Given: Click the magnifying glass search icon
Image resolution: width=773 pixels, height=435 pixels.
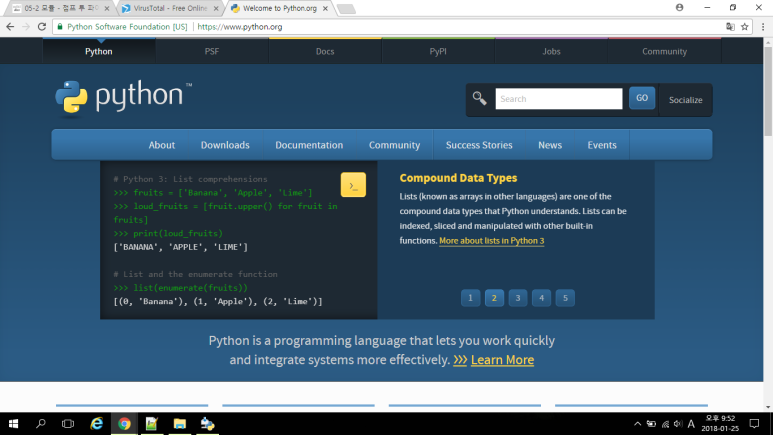Looking at the screenshot, I should tap(479, 98).
